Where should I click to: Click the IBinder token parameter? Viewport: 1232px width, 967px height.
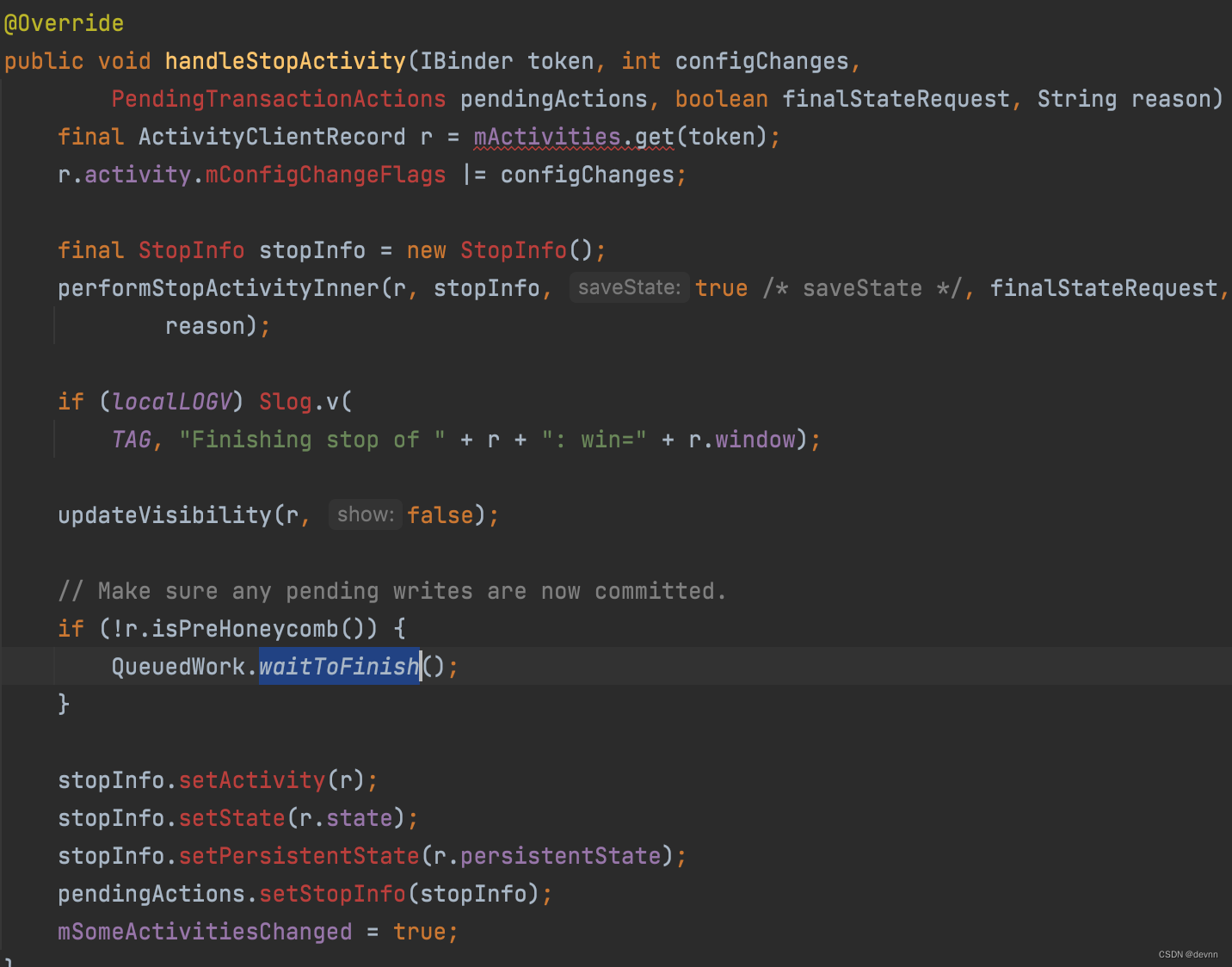pyautogui.click(x=507, y=61)
